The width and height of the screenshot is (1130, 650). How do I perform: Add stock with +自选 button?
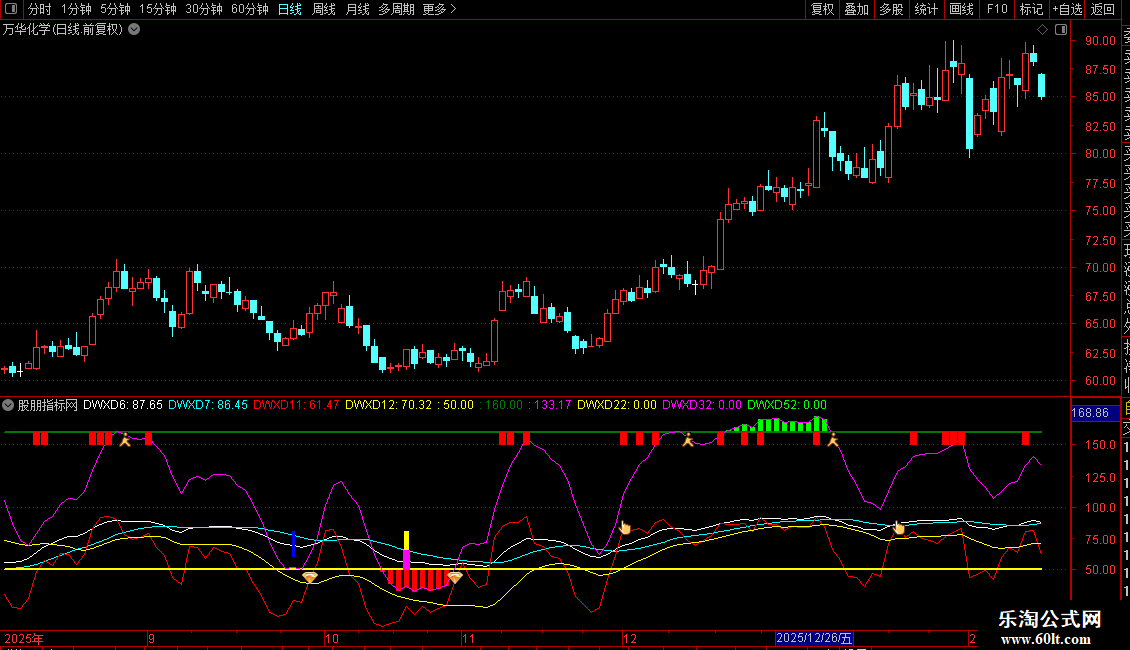coord(1066,9)
